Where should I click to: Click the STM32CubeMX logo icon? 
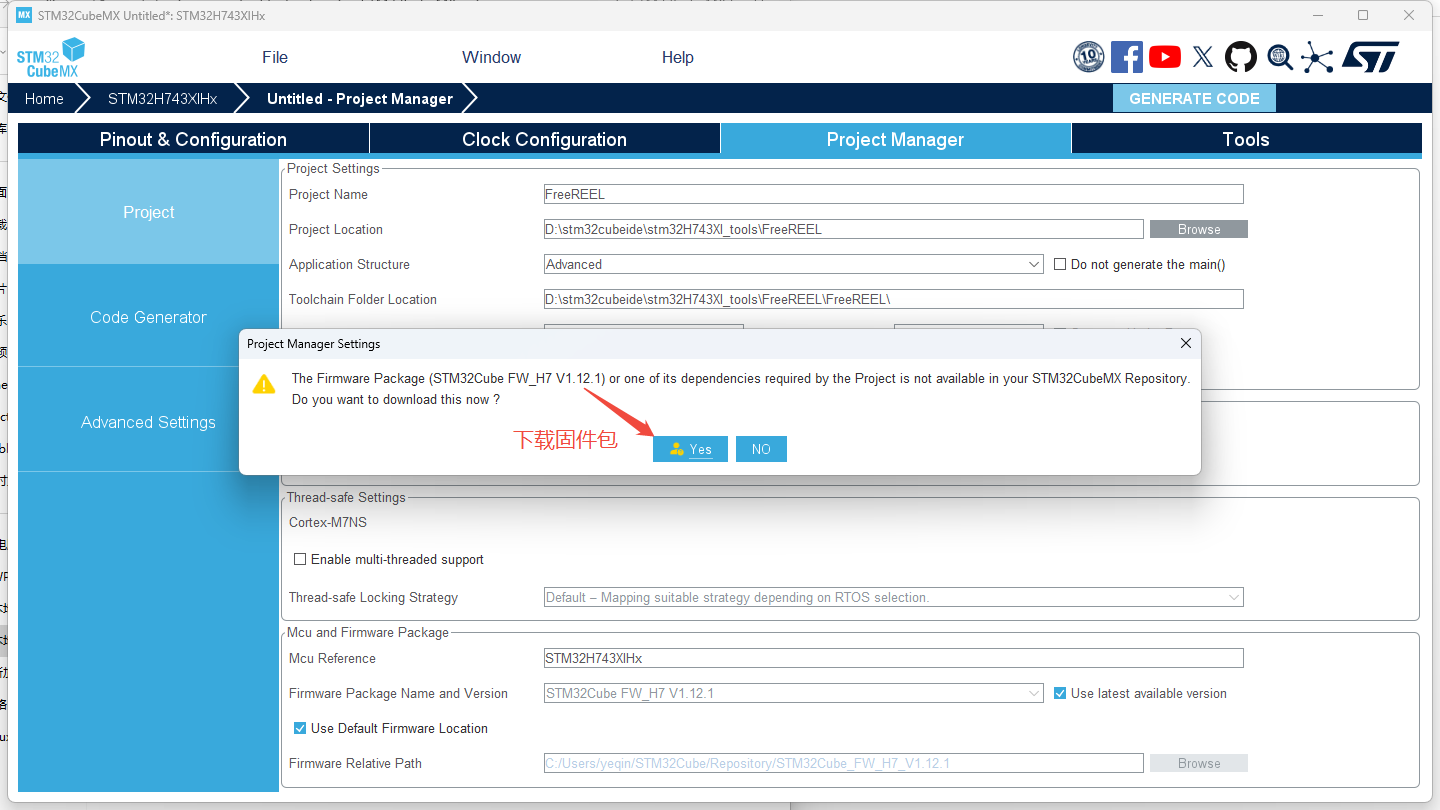click(50, 58)
